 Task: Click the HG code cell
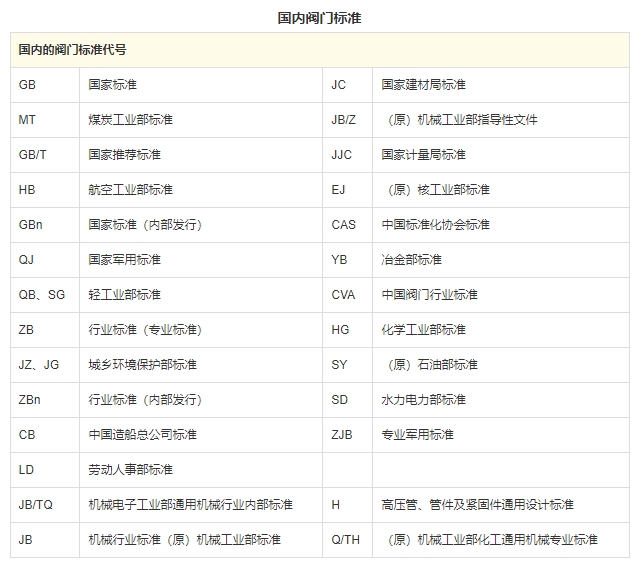click(347, 330)
